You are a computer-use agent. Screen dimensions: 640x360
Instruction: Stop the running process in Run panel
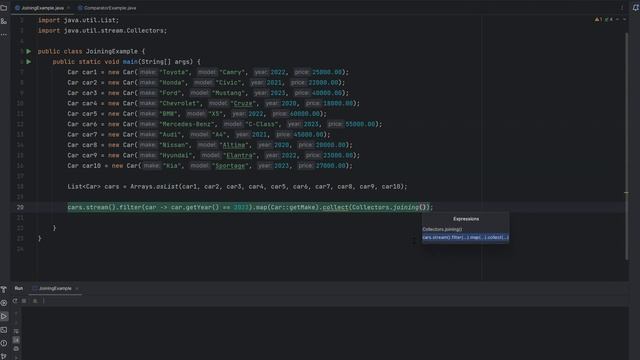click(24, 301)
